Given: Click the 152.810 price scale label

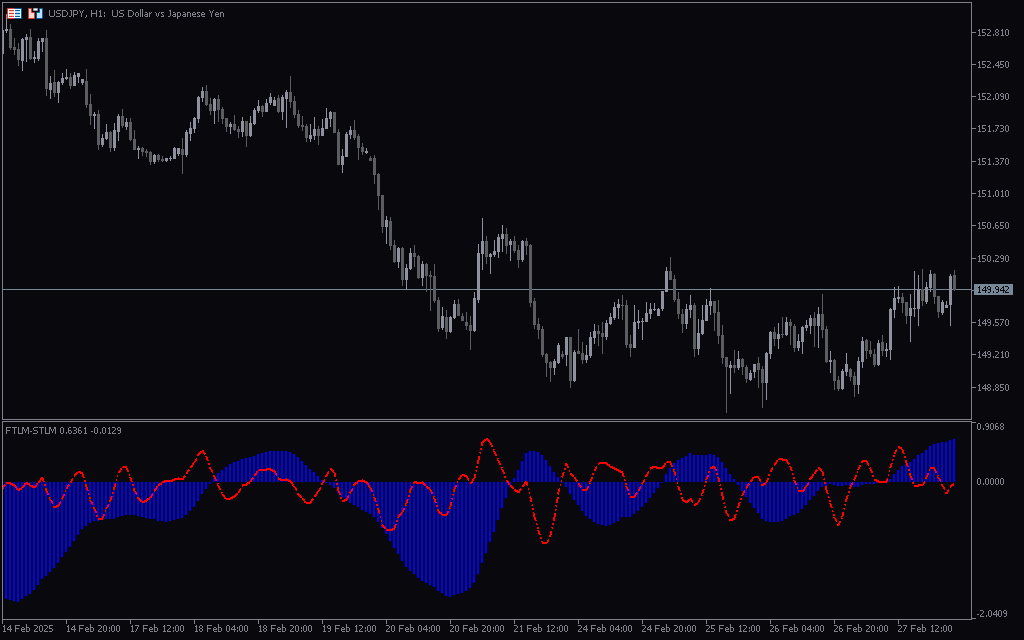Looking at the screenshot, I should [x=992, y=32].
